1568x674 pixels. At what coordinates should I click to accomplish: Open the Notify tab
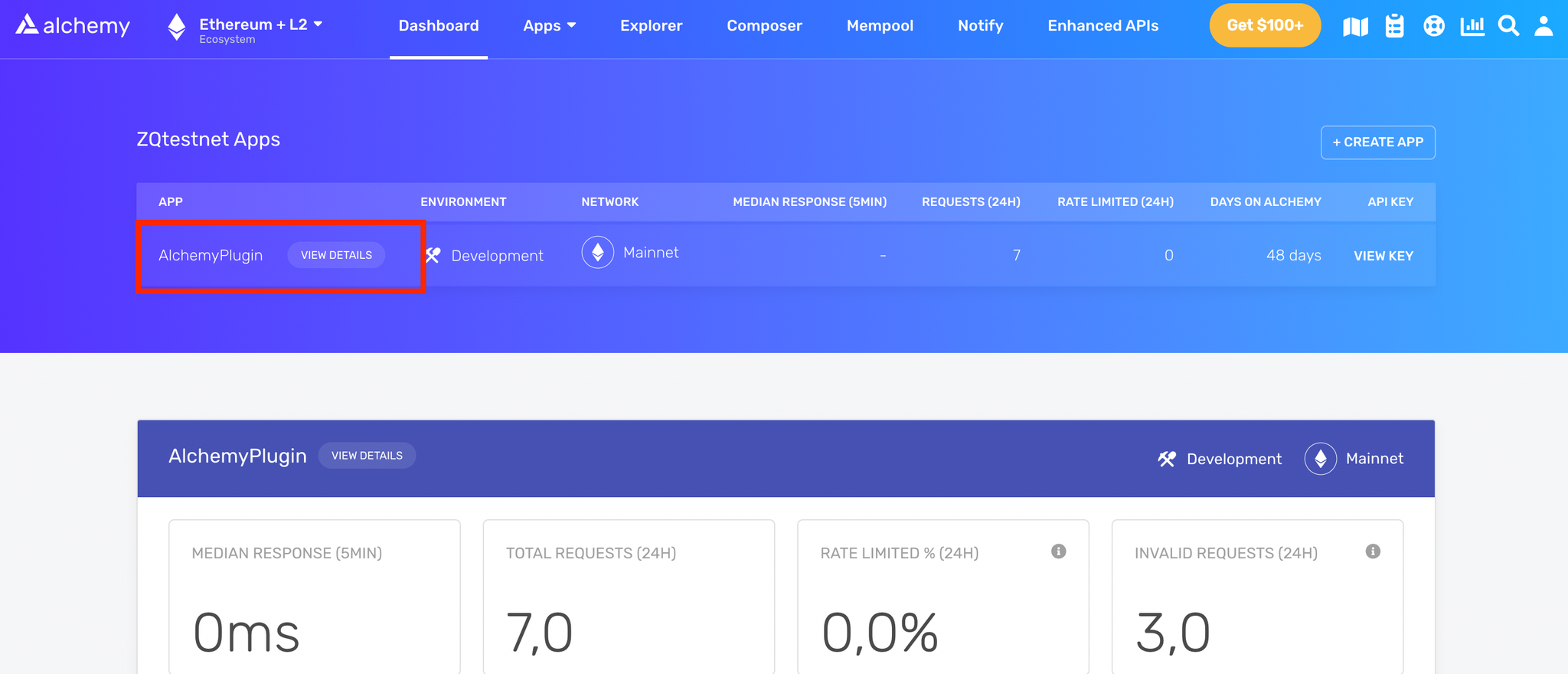[x=980, y=26]
